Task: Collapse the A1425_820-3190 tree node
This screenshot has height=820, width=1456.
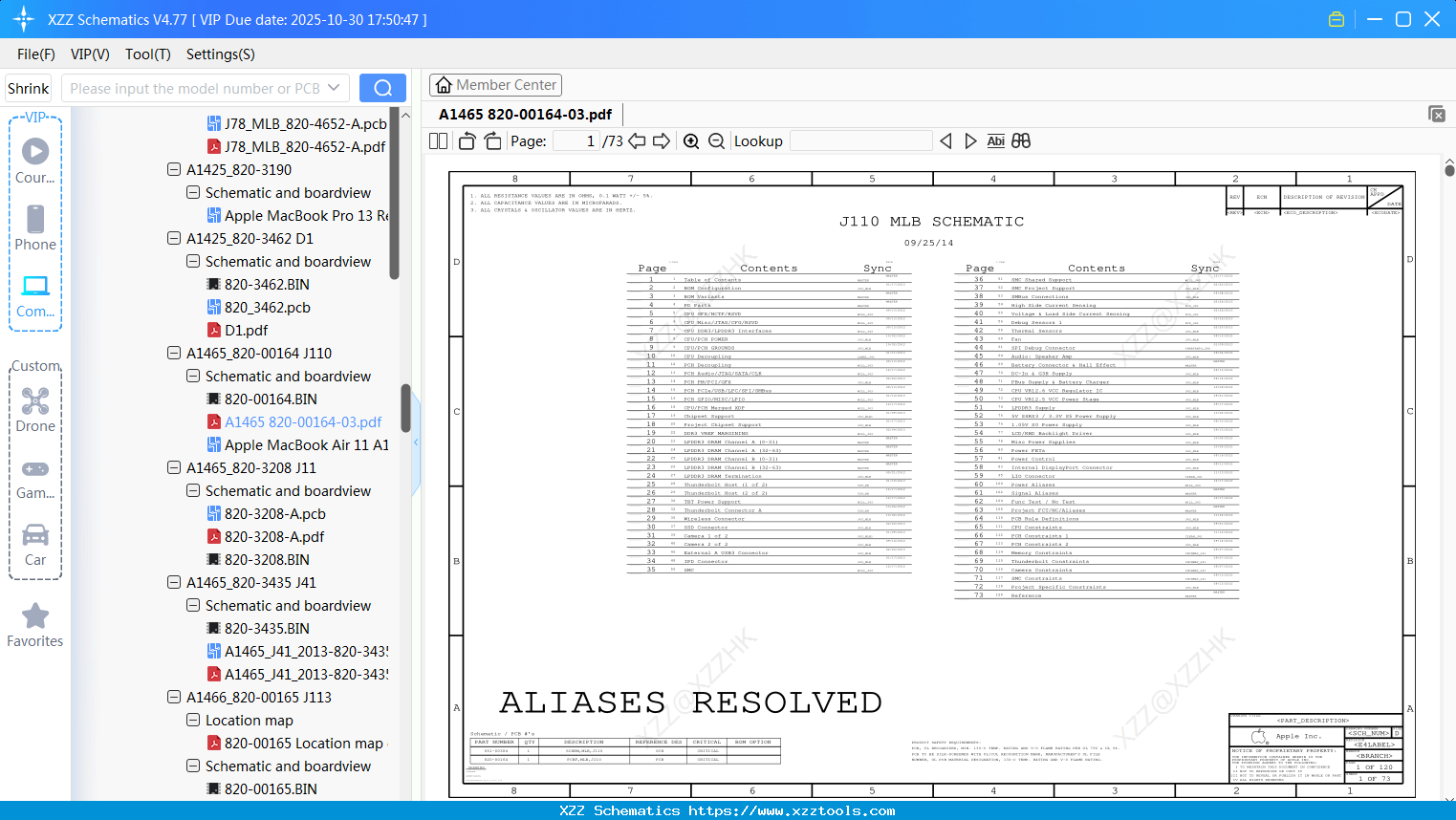Action: pos(174,169)
